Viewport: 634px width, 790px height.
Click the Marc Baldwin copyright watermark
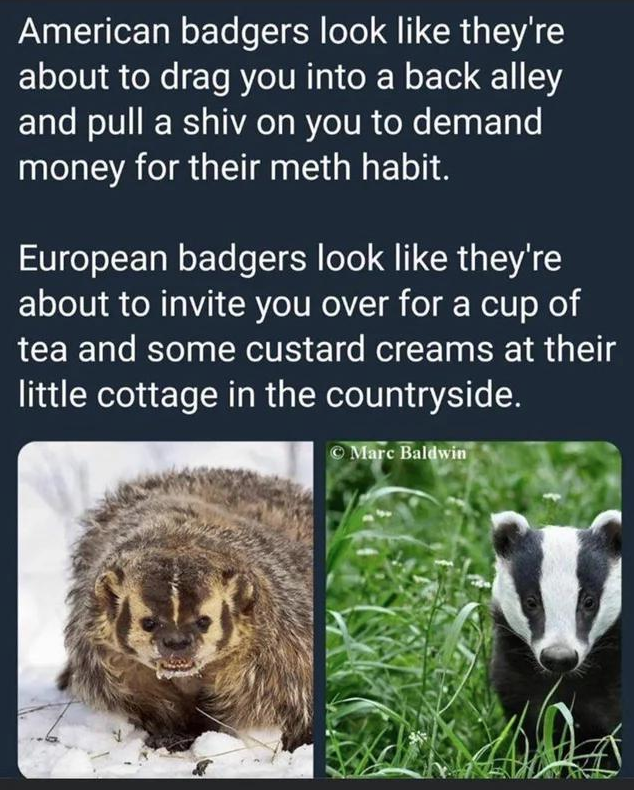[x=399, y=452]
